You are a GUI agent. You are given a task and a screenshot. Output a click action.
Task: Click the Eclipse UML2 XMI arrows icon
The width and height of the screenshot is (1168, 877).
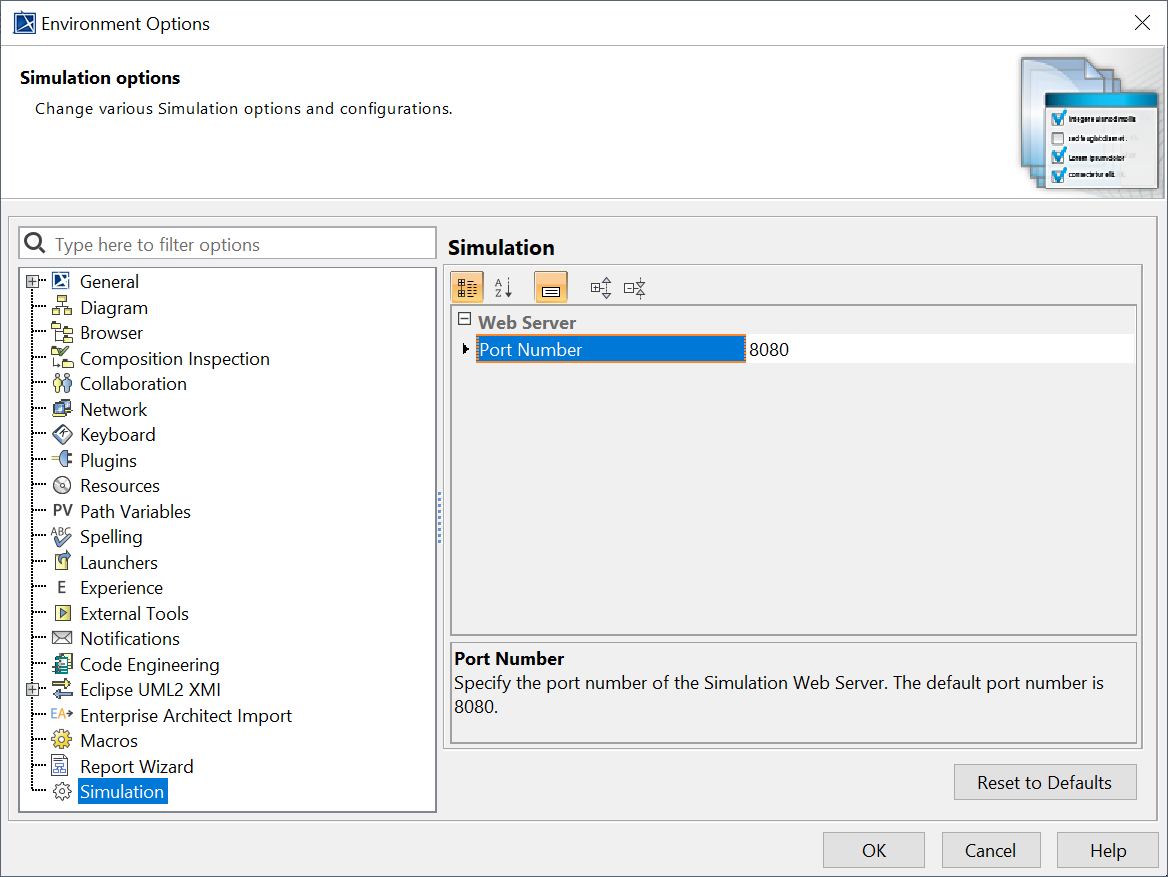(62, 689)
